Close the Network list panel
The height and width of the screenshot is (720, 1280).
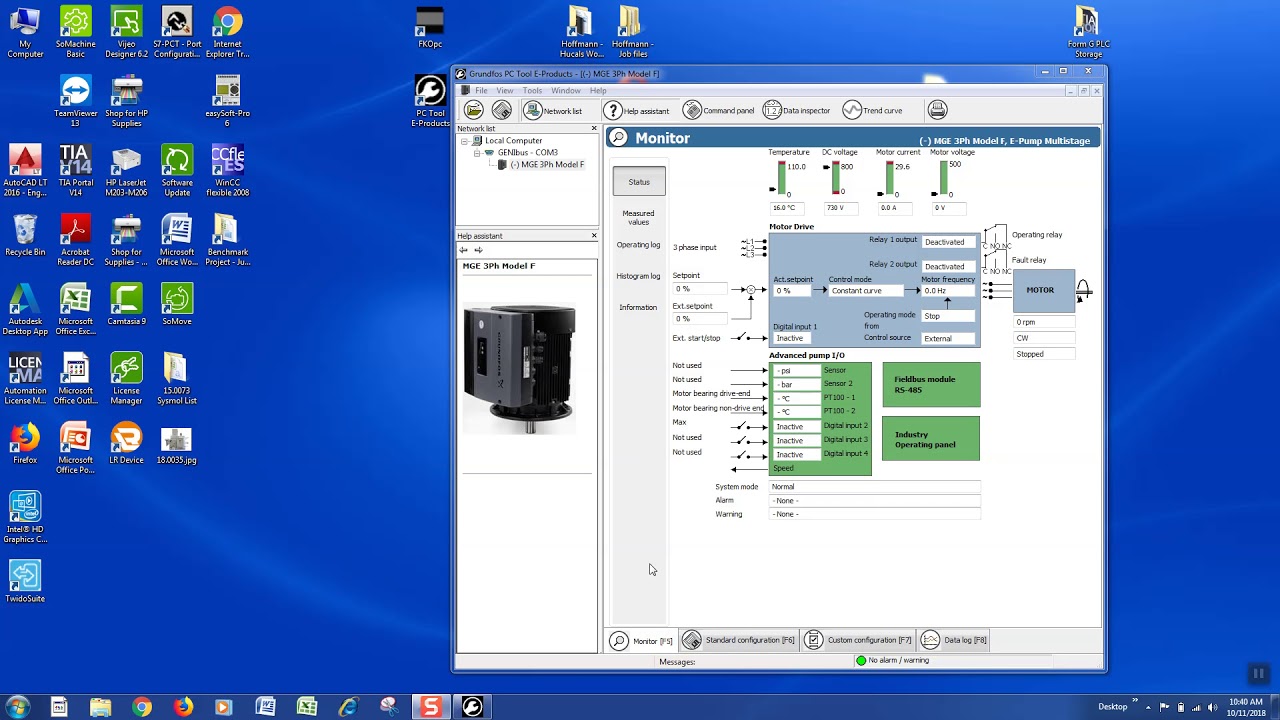click(594, 128)
